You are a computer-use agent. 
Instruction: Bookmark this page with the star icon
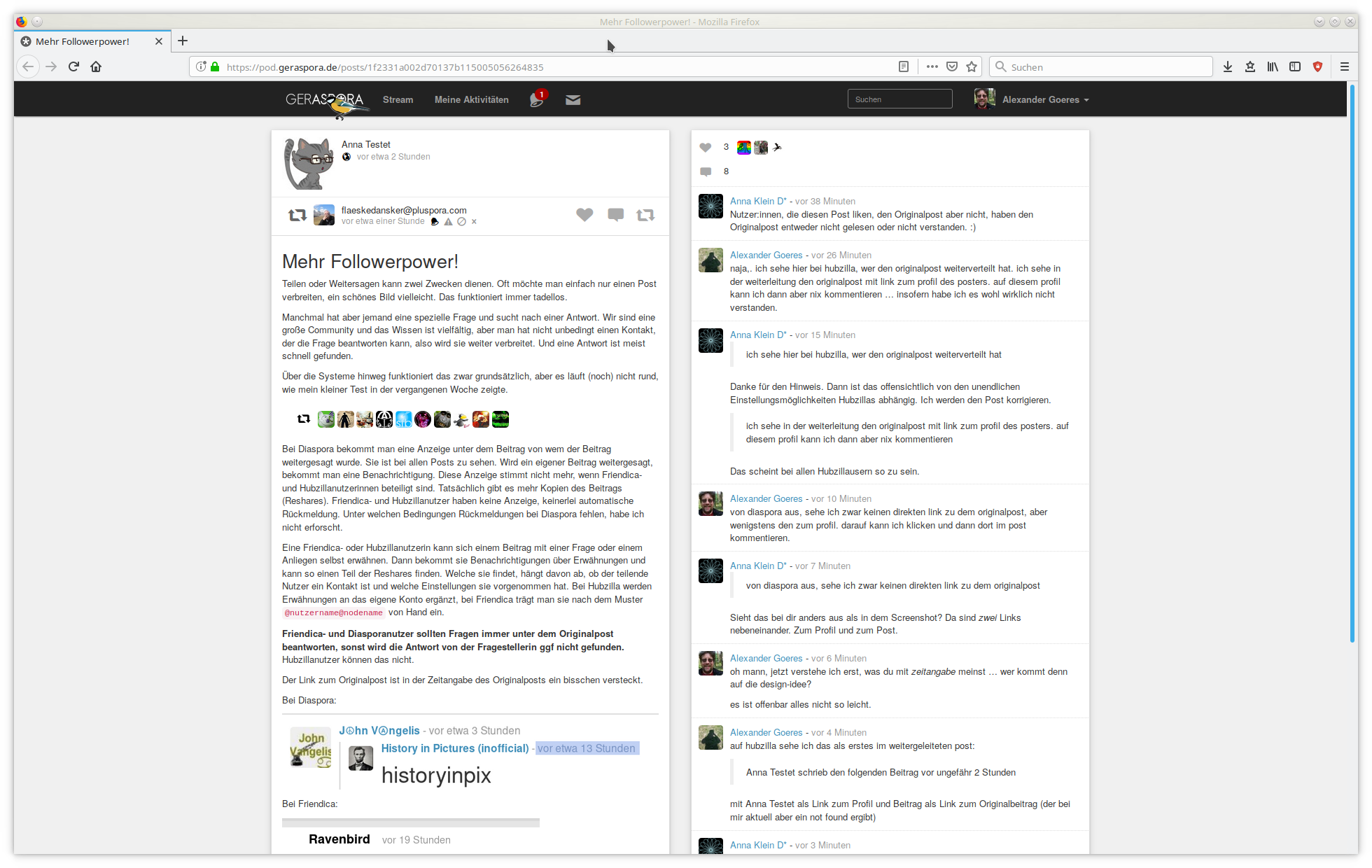972,66
